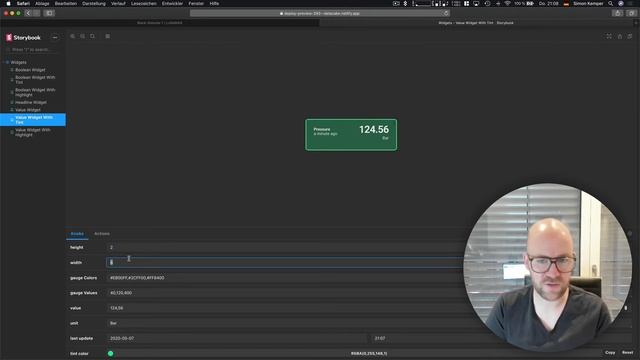640x360 pixels.
Task: Click Safari's share button
Action: pyautogui.click(x=618, y=13)
